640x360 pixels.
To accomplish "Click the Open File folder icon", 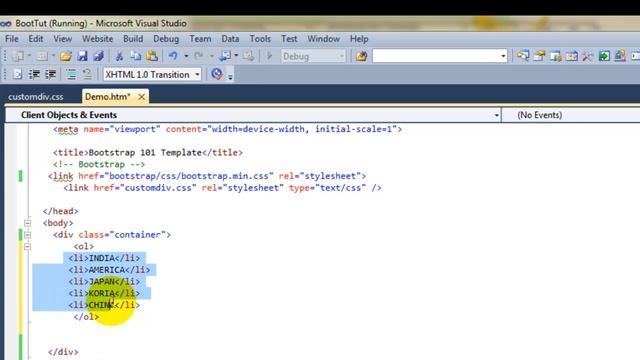I will [x=66, y=56].
